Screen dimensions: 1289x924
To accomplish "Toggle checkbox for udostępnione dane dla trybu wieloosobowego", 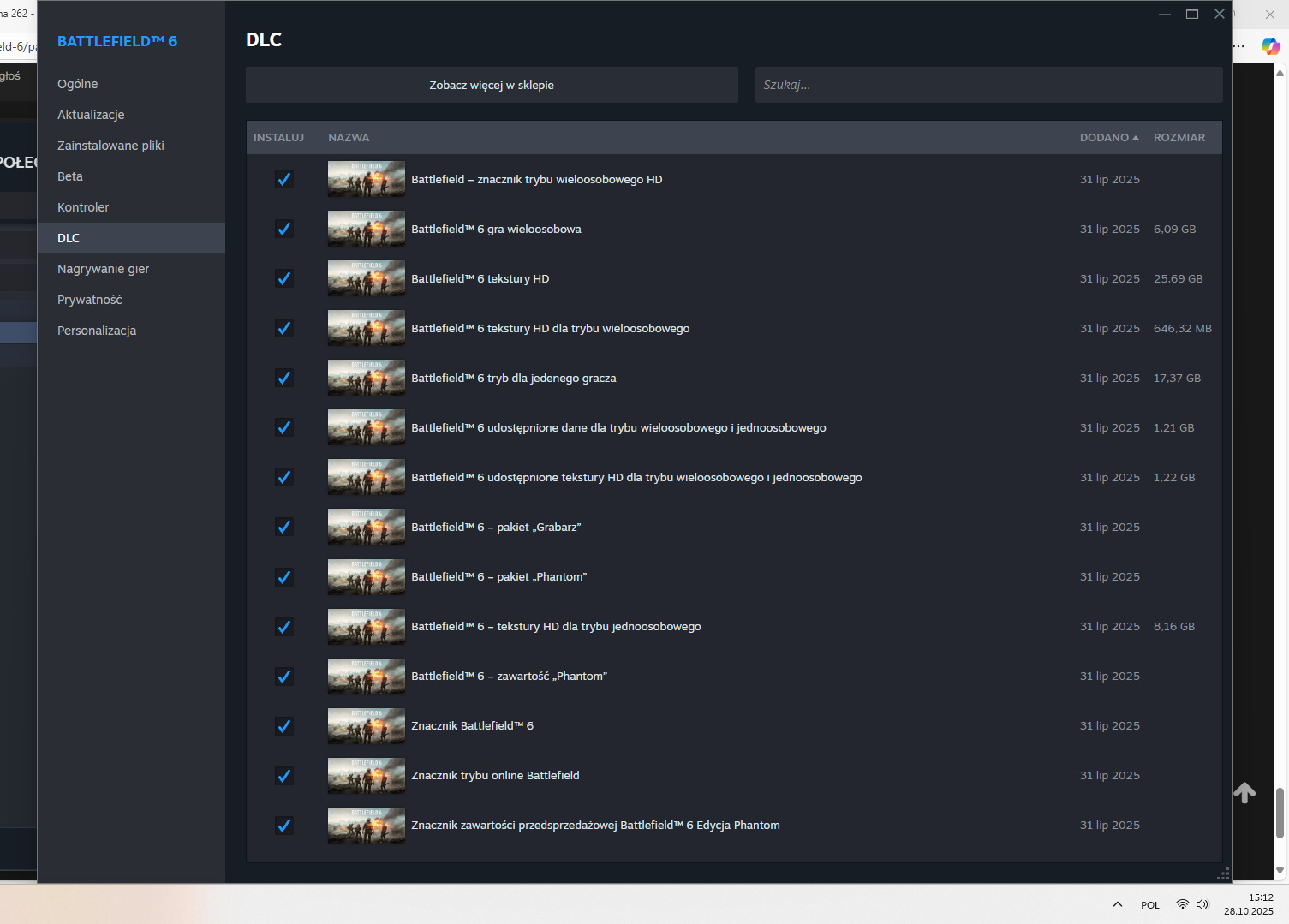I will pyautogui.click(x=284, y=427).
